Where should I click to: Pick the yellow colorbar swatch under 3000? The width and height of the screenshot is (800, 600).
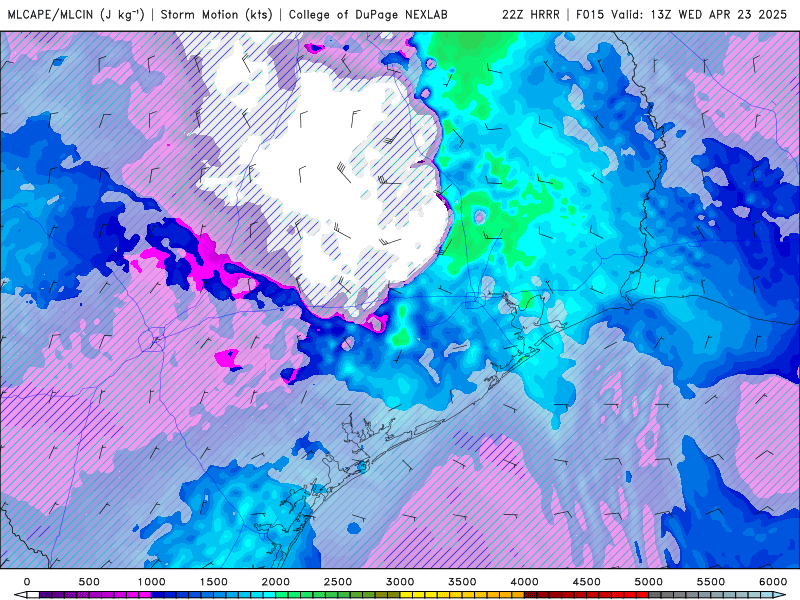coord(407,595)
